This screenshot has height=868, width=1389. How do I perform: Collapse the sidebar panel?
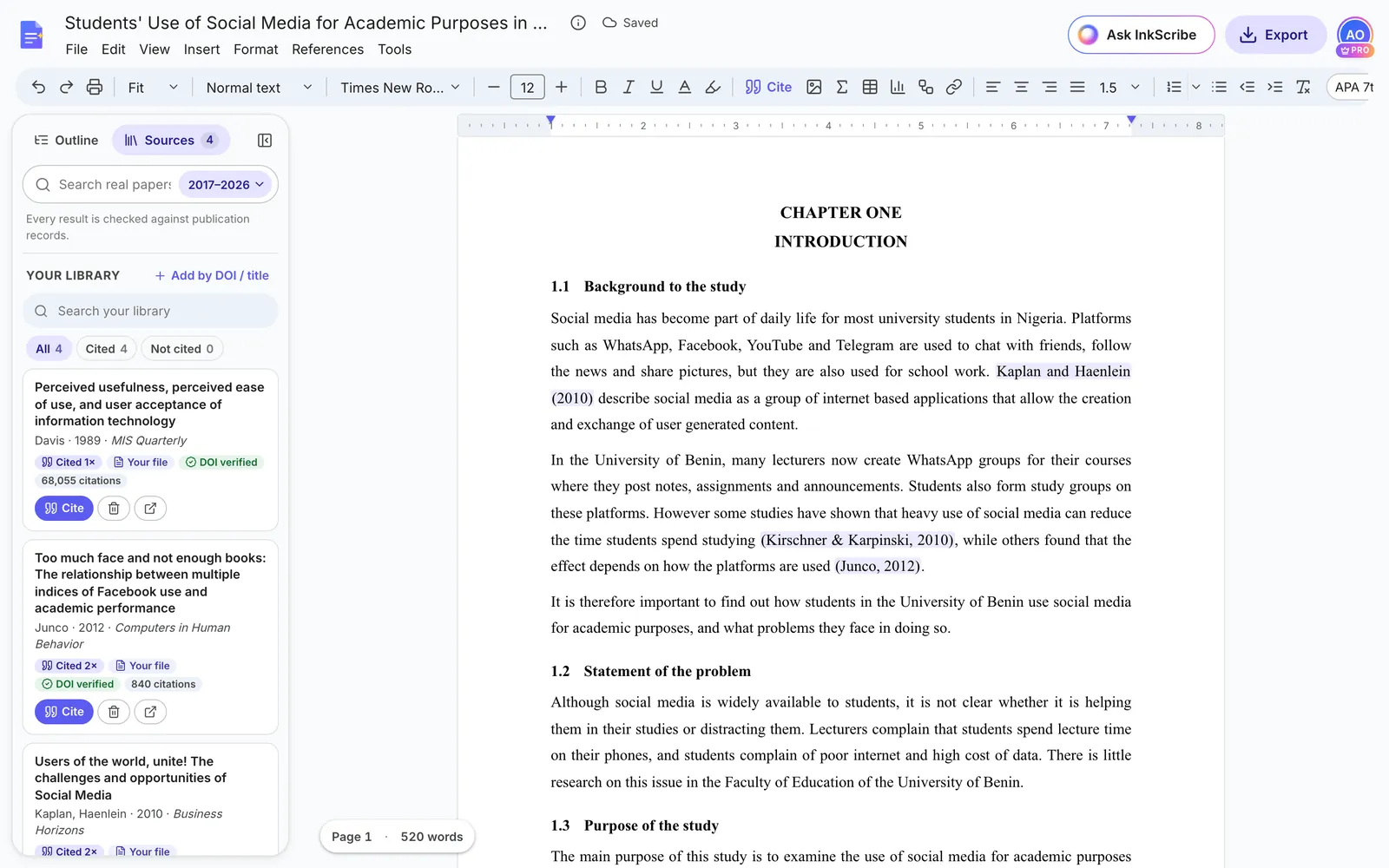click(x=266, y=141)
